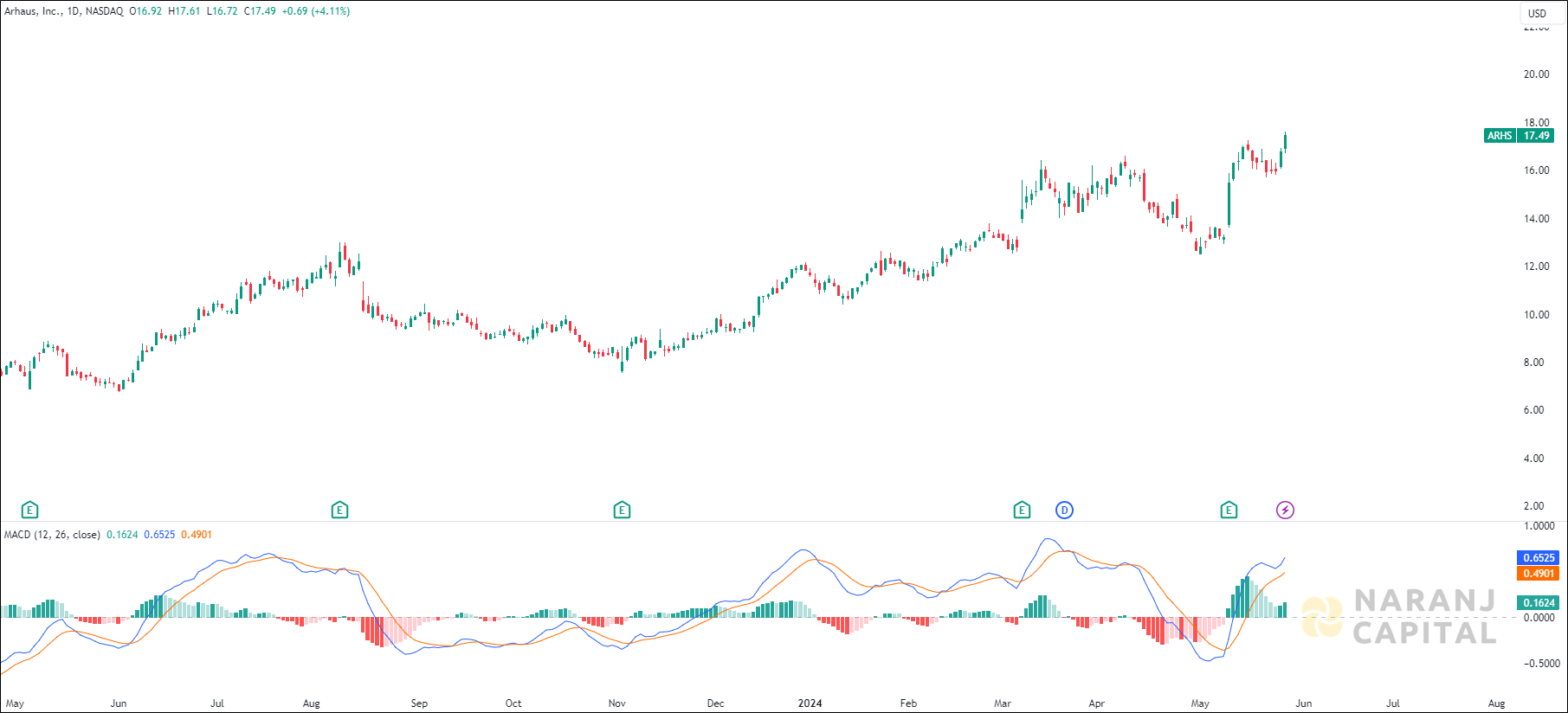1568x713 pixels.
Task: Open the earnings E marker in March 2024
Action: pos(1022,510)
